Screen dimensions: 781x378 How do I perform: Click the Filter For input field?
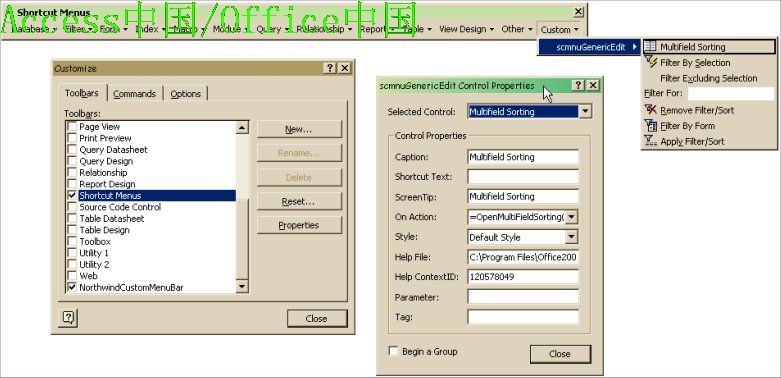[x=731, y=94]
